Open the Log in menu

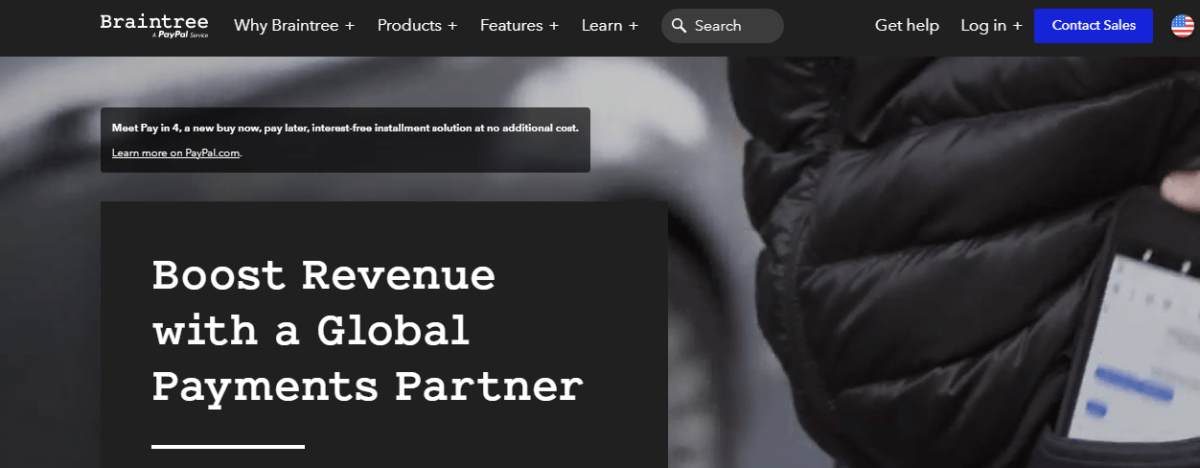(x=991, y=26)
